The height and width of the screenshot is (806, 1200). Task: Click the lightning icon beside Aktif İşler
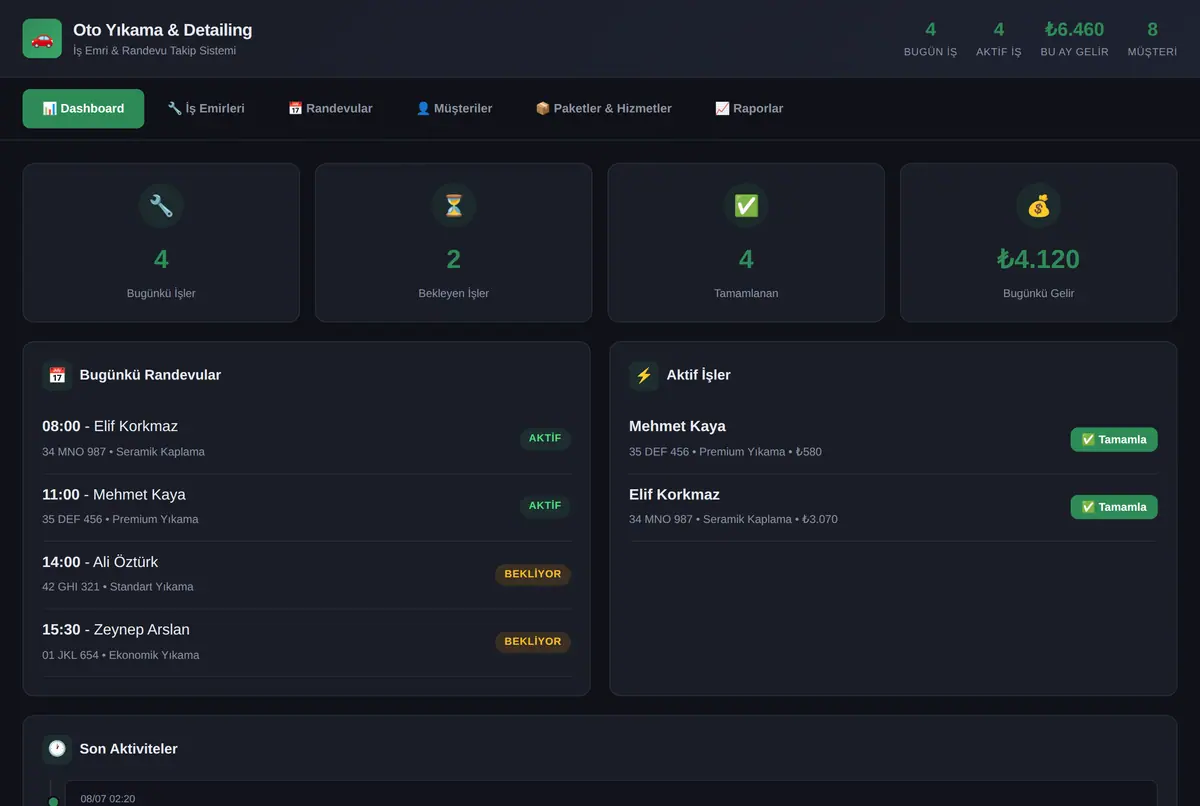pos(644,375)
